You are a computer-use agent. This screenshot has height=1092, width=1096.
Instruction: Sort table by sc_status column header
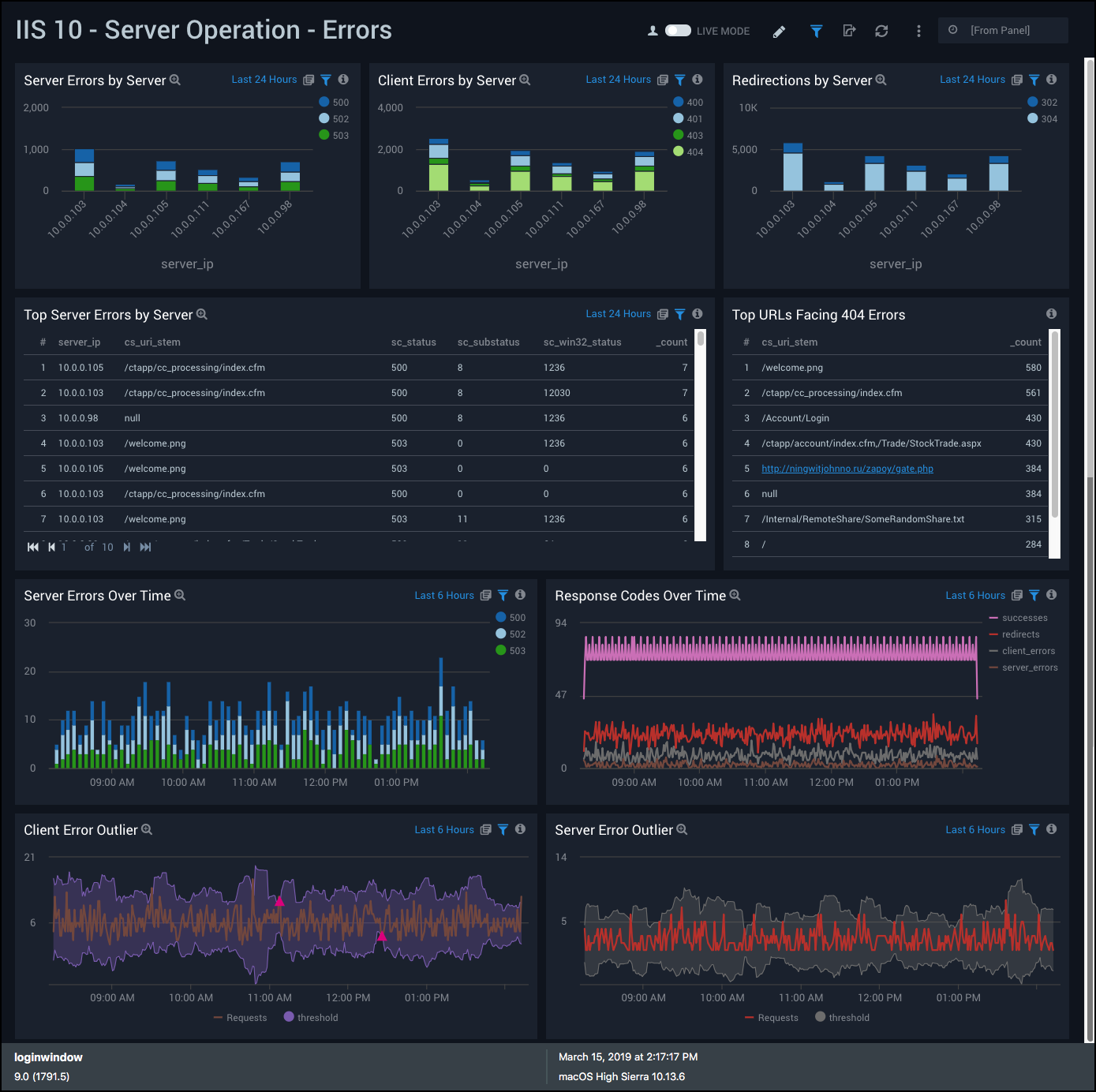coord(413,342)
